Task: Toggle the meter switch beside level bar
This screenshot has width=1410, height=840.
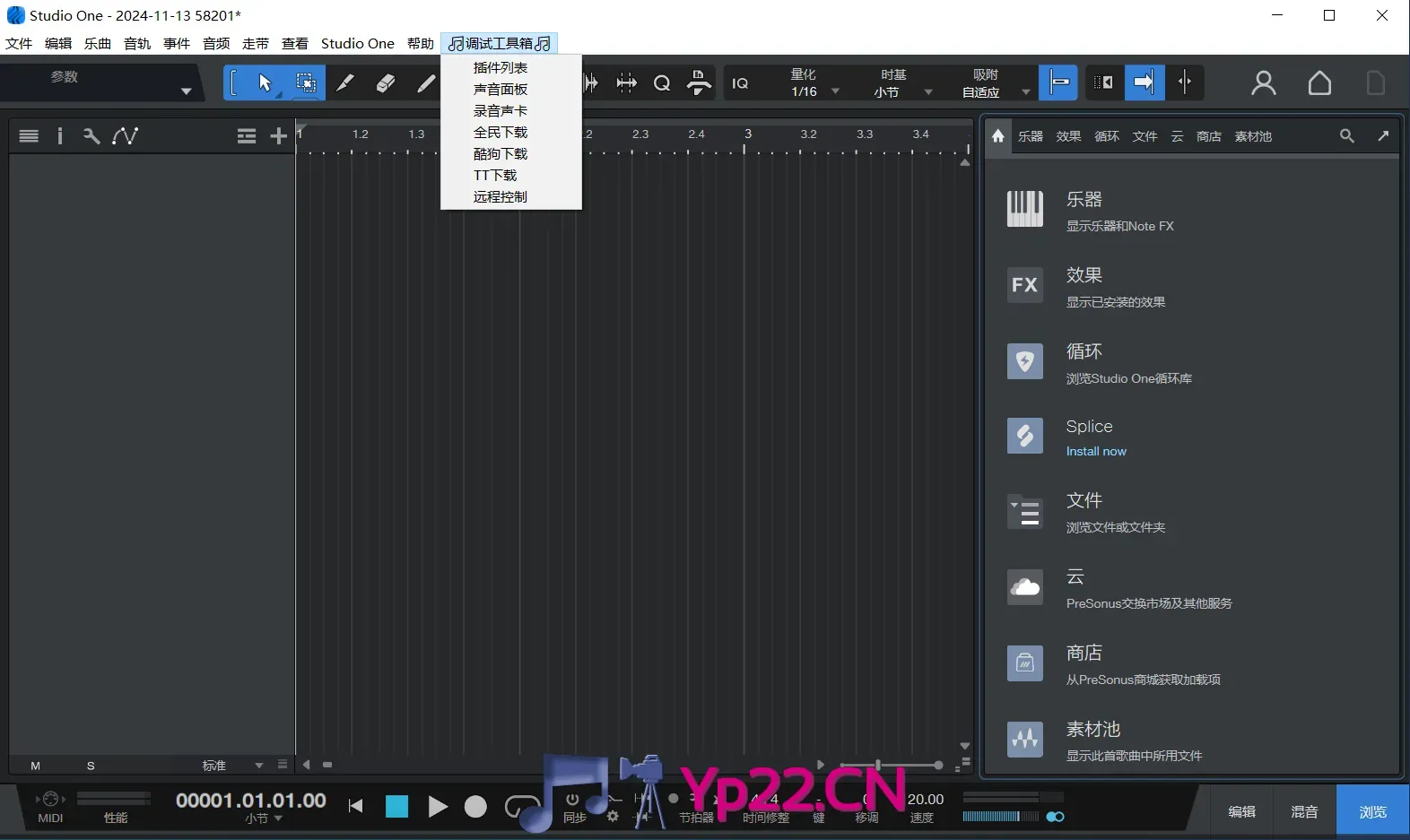Action: [1055, 817]
